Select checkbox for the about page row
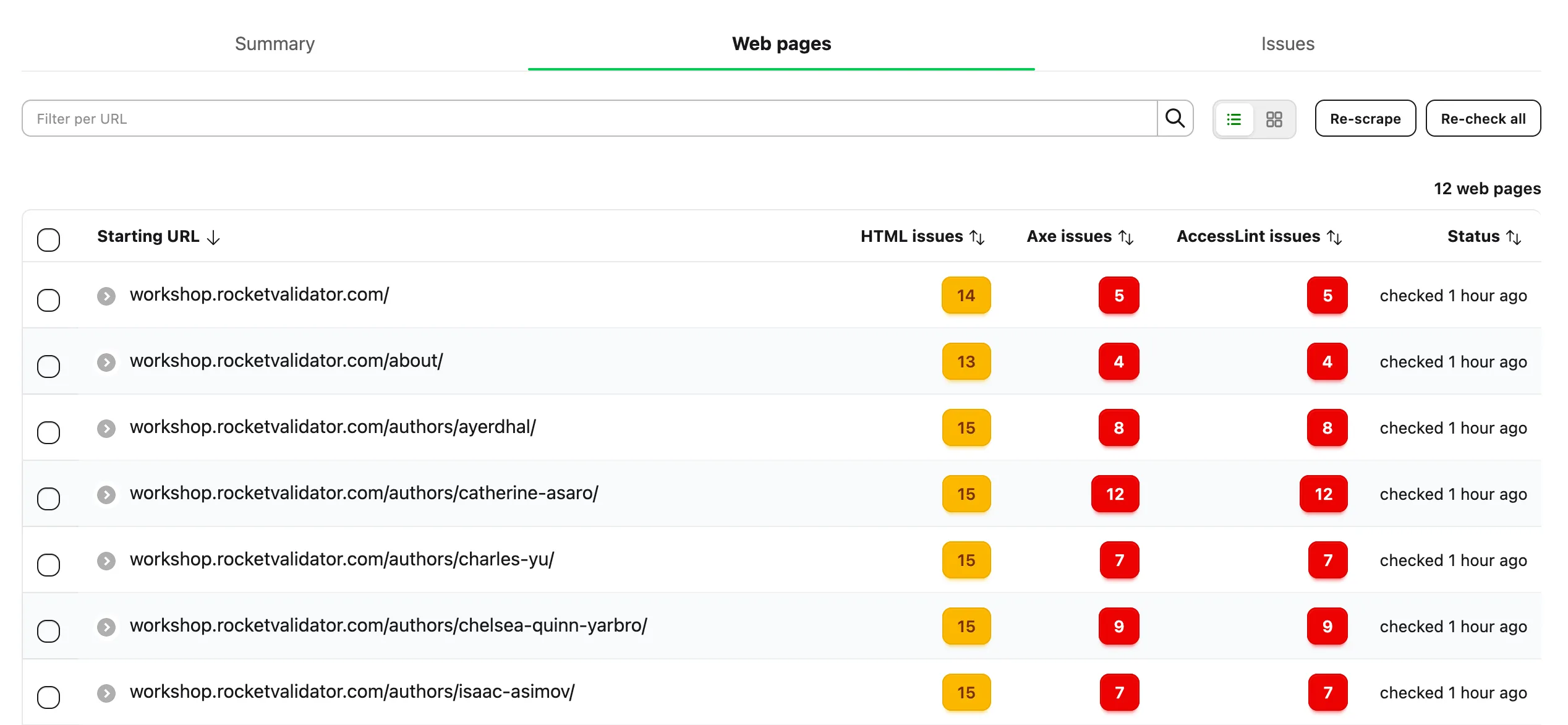Image resolution: width=1568 pixels, height=725 pixels. coord(48,366)
